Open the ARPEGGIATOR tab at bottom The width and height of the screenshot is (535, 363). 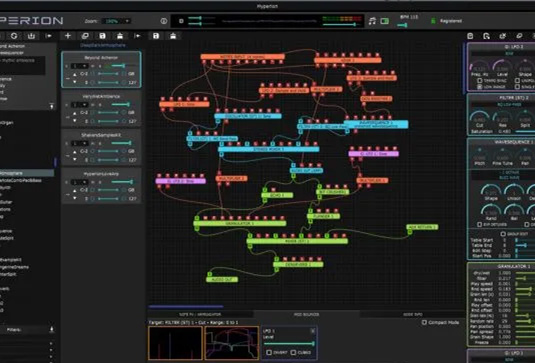click(x=200, y=314)
